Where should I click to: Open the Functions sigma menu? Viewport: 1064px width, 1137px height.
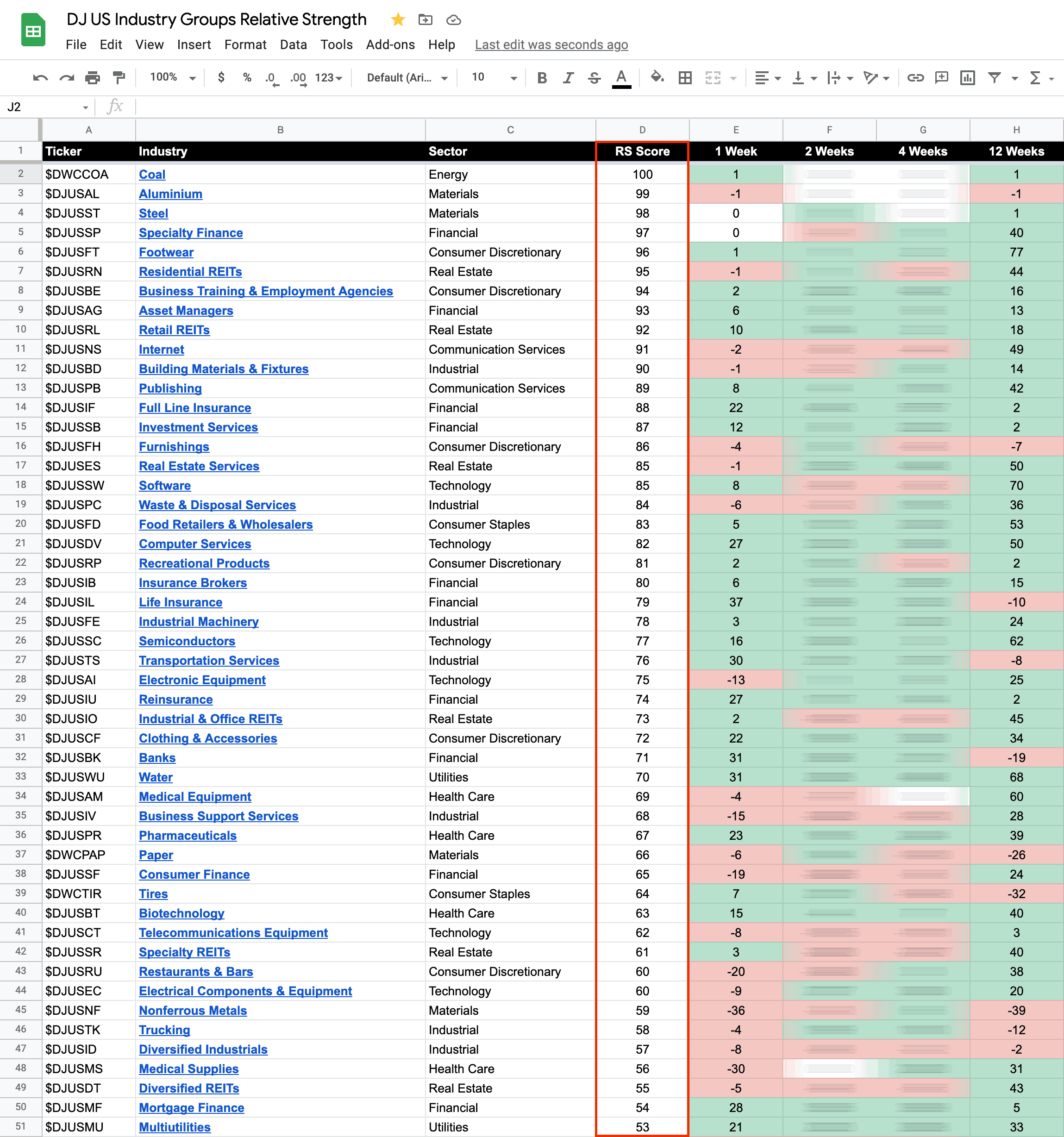[1041, 78]
